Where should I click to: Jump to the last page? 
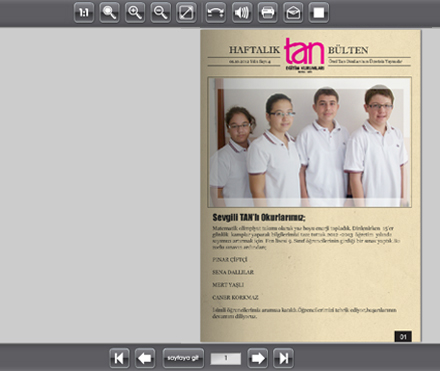click(283, 358)
